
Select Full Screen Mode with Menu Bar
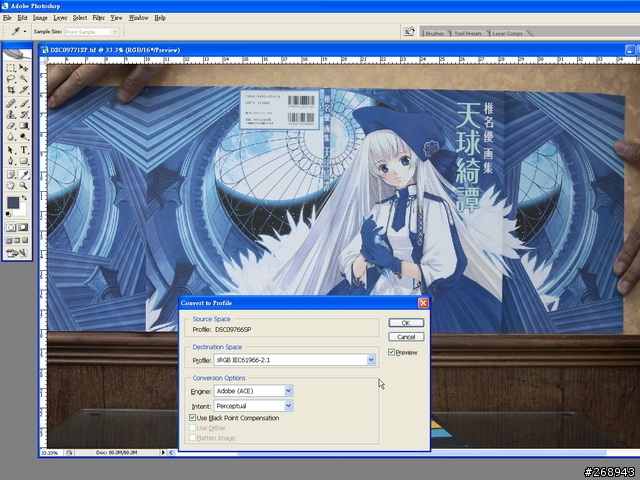(x=17, y=240)
